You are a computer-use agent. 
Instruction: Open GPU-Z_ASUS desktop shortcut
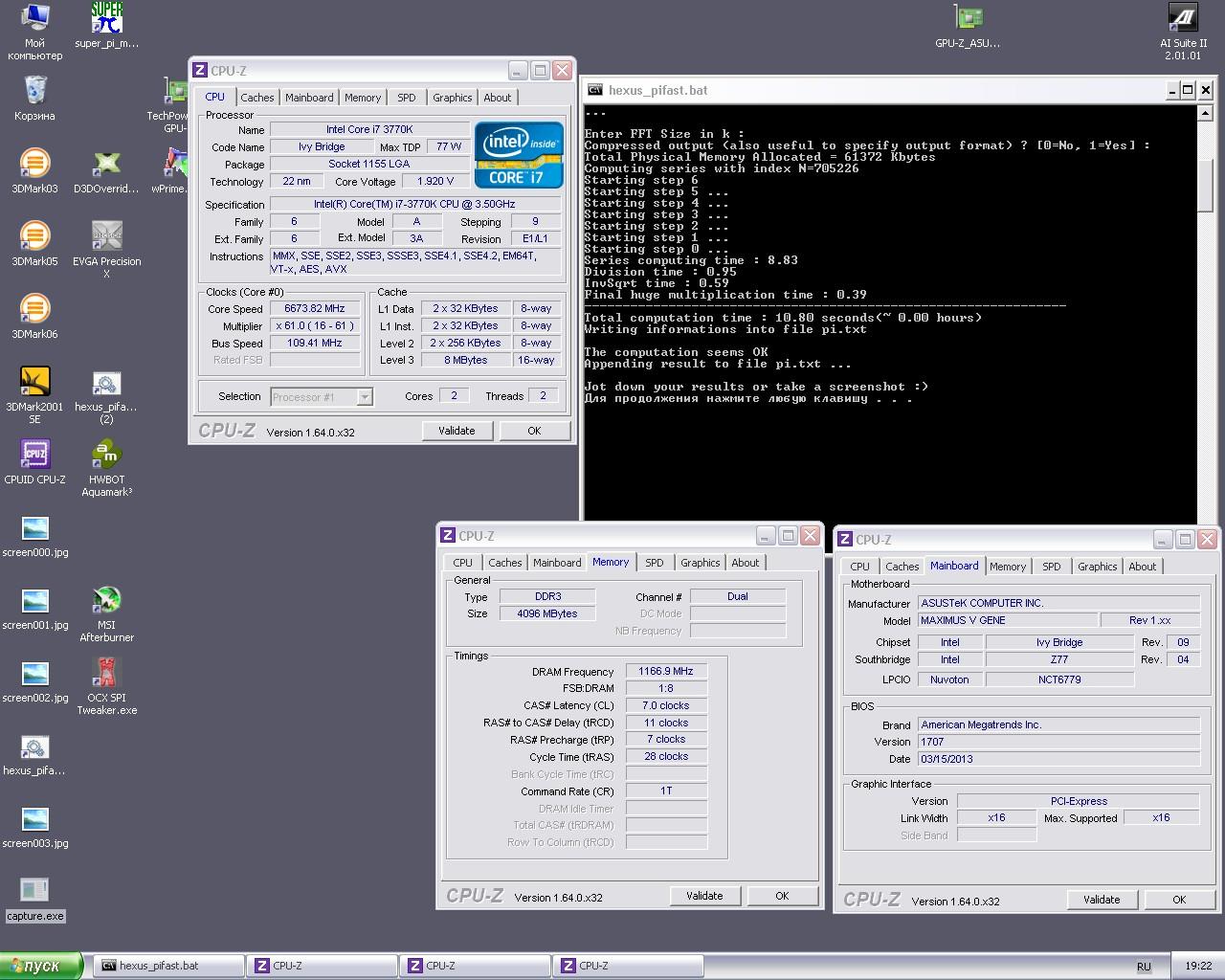coord(968,25)
